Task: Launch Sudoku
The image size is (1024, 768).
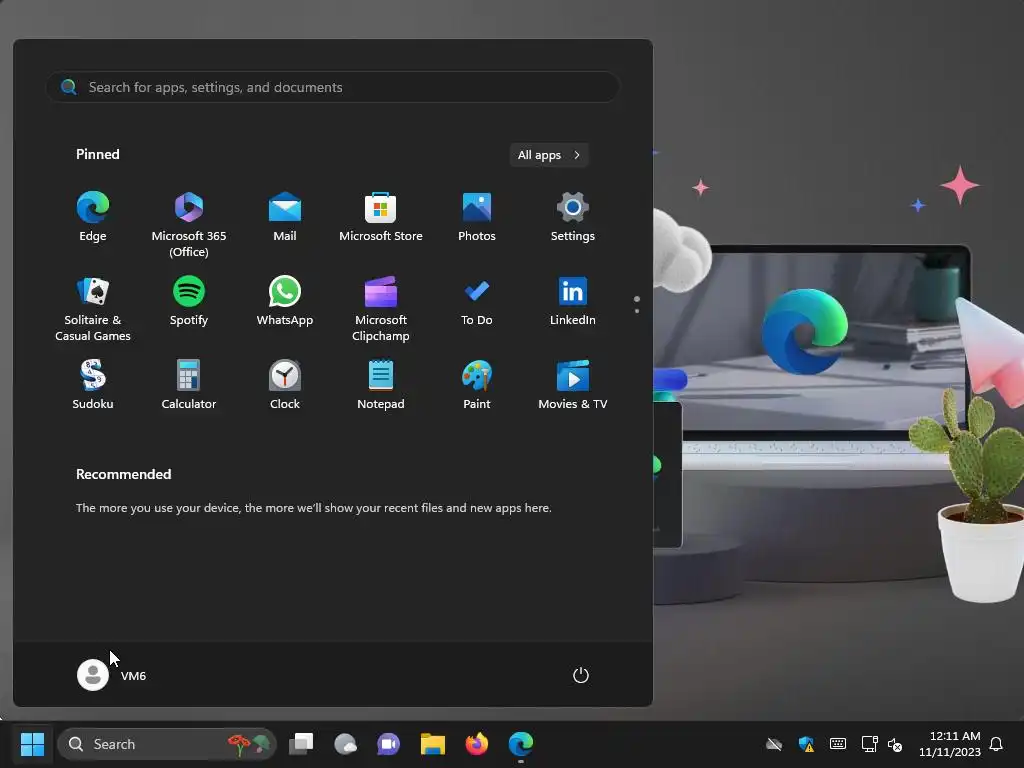Action: click(x=93, y=385)
